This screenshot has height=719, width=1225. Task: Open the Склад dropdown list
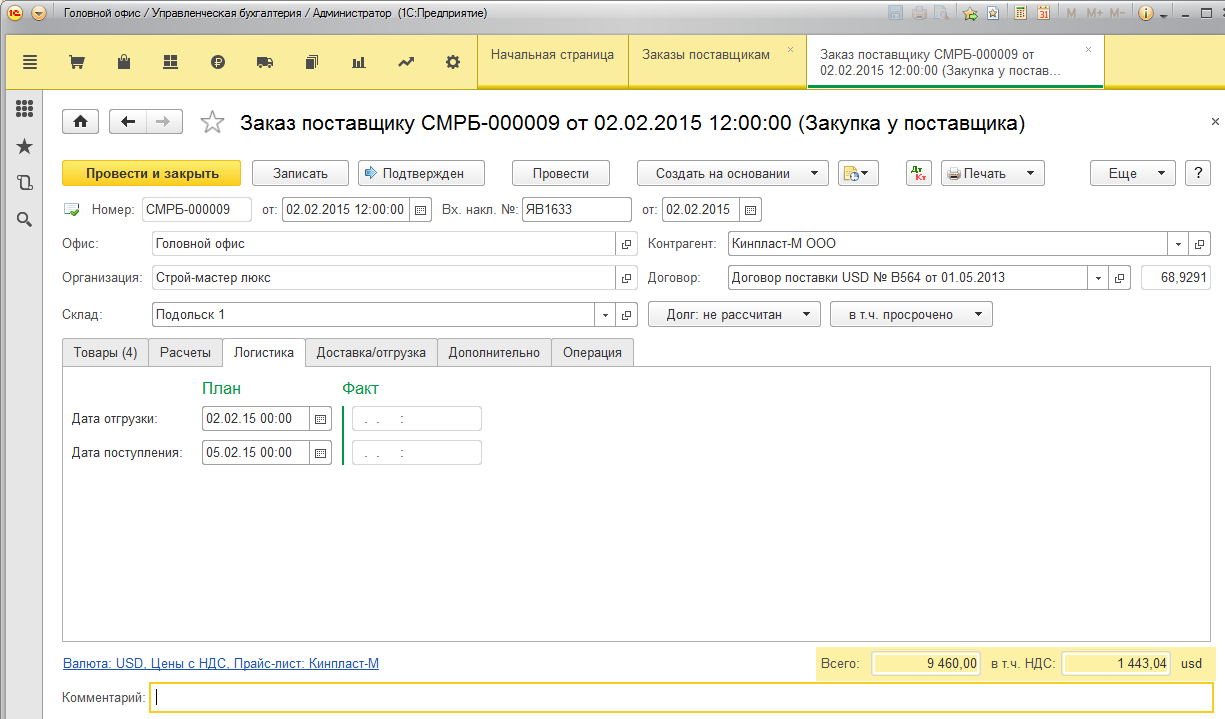(x=606, y=315)
